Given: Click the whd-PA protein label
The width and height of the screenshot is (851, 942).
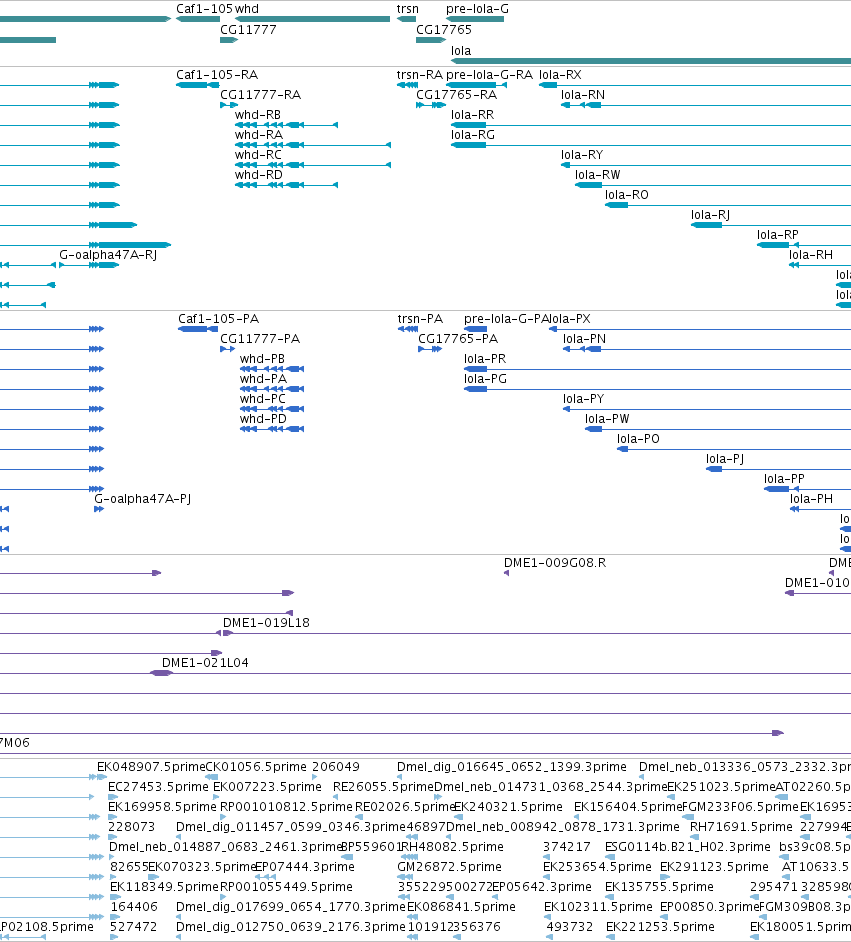Looking at the screenshot, I should click(x=263, y=378).
